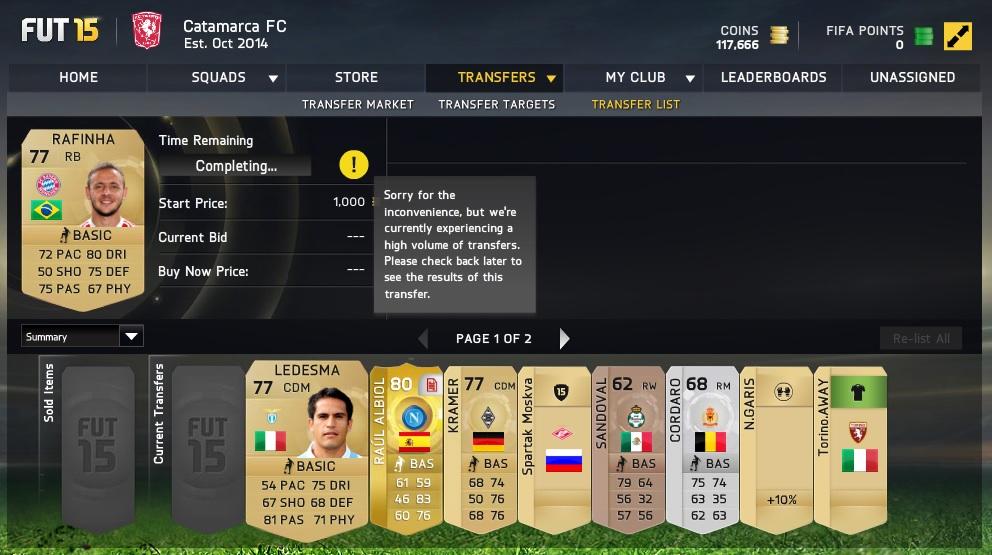Click the gold coins stack icon
992x555 pixels.
pyautogui.click(x=779, y=35)
